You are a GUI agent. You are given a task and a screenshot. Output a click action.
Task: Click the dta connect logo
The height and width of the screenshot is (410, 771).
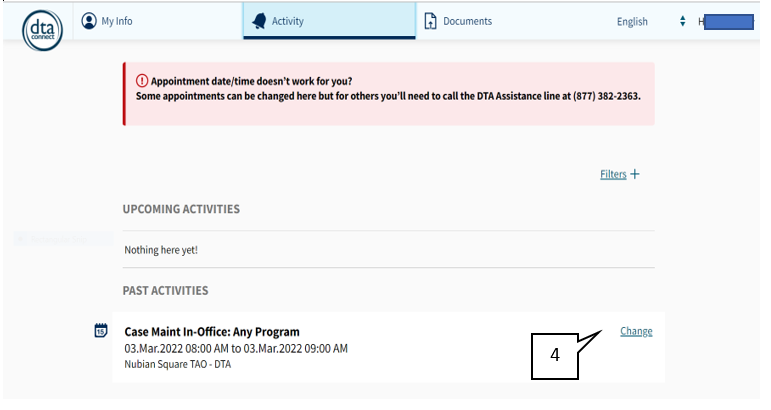pos(42,30)
